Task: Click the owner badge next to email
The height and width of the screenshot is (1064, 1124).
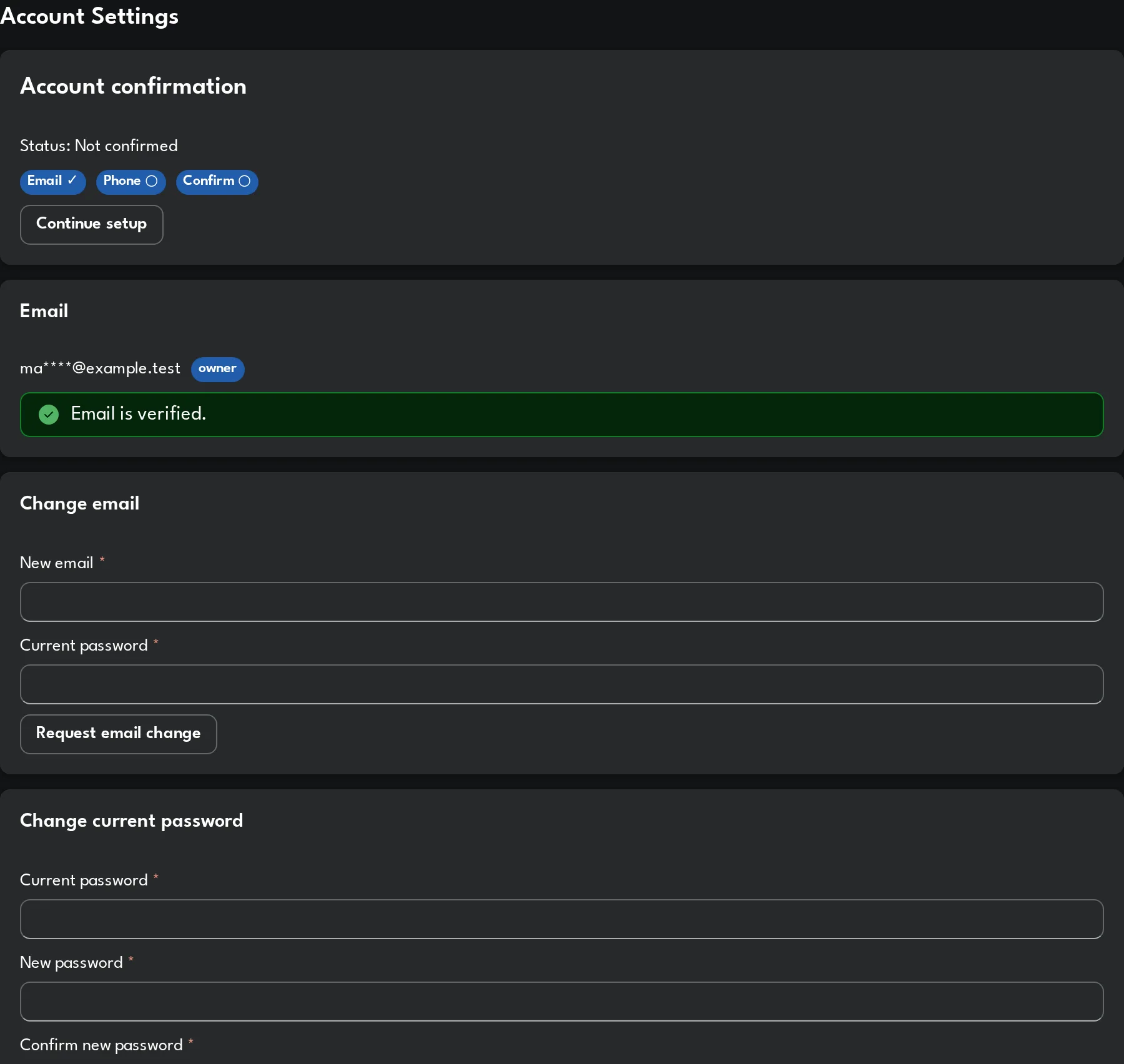Action: tap(217, 369)
